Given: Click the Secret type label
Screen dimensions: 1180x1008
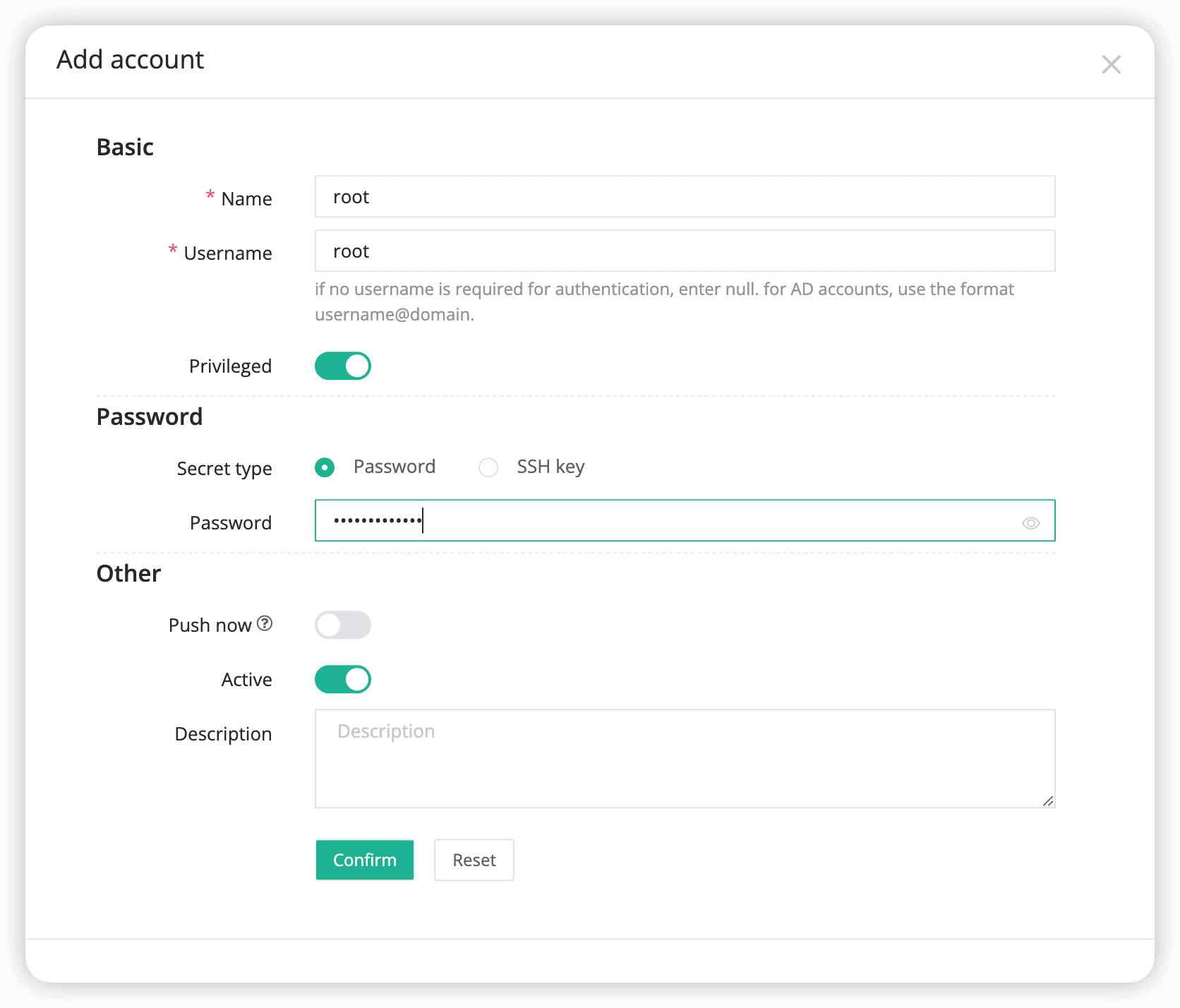Looking at the screenshot, I should [x=224, y=469].
